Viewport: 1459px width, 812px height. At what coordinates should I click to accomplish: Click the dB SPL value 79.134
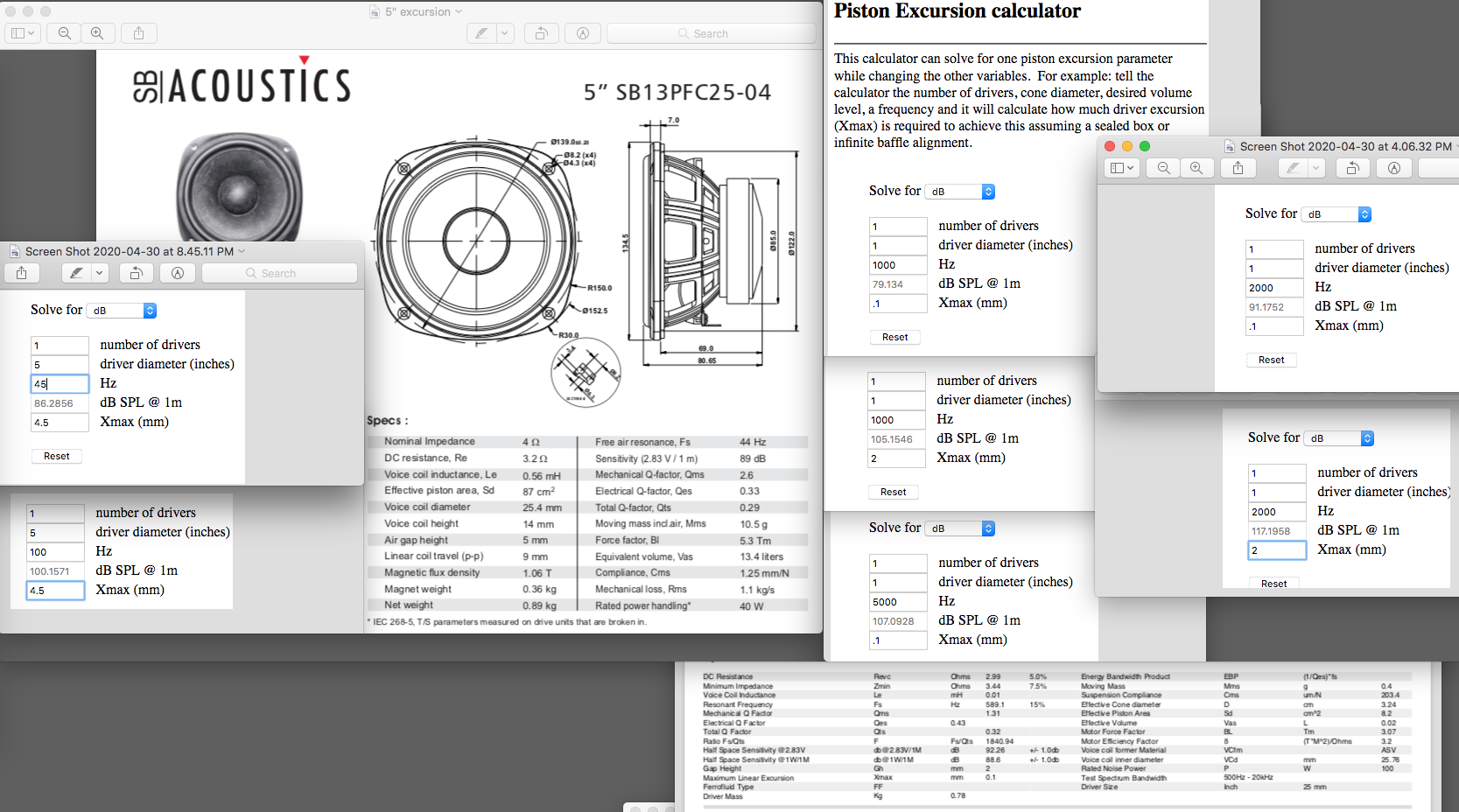pyautogui.click(x=898, y=284)
